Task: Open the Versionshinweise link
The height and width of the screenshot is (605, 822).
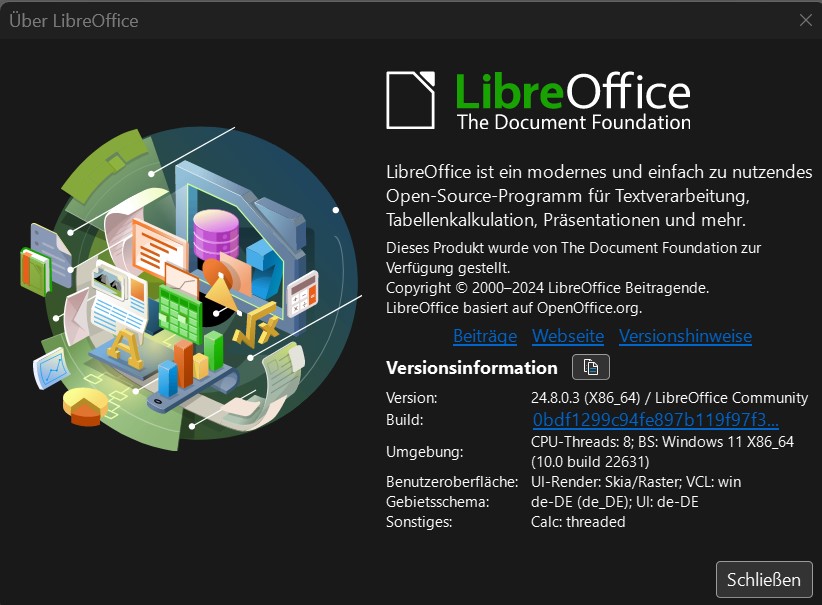Action: click(685, 336)
